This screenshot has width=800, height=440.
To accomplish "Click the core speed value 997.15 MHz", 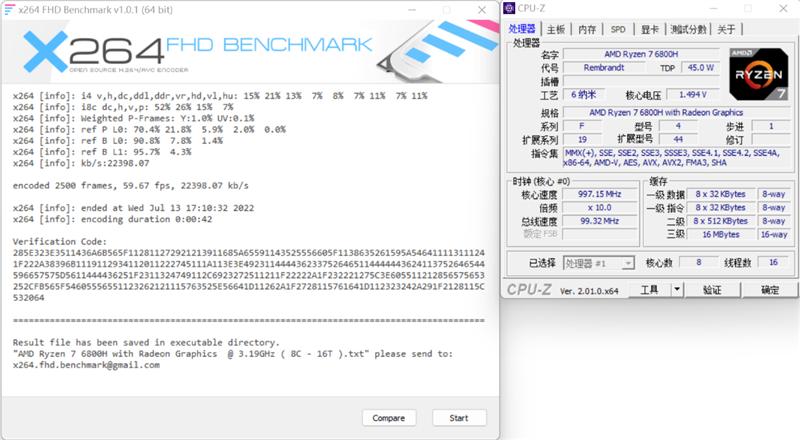I will point(599,194).
